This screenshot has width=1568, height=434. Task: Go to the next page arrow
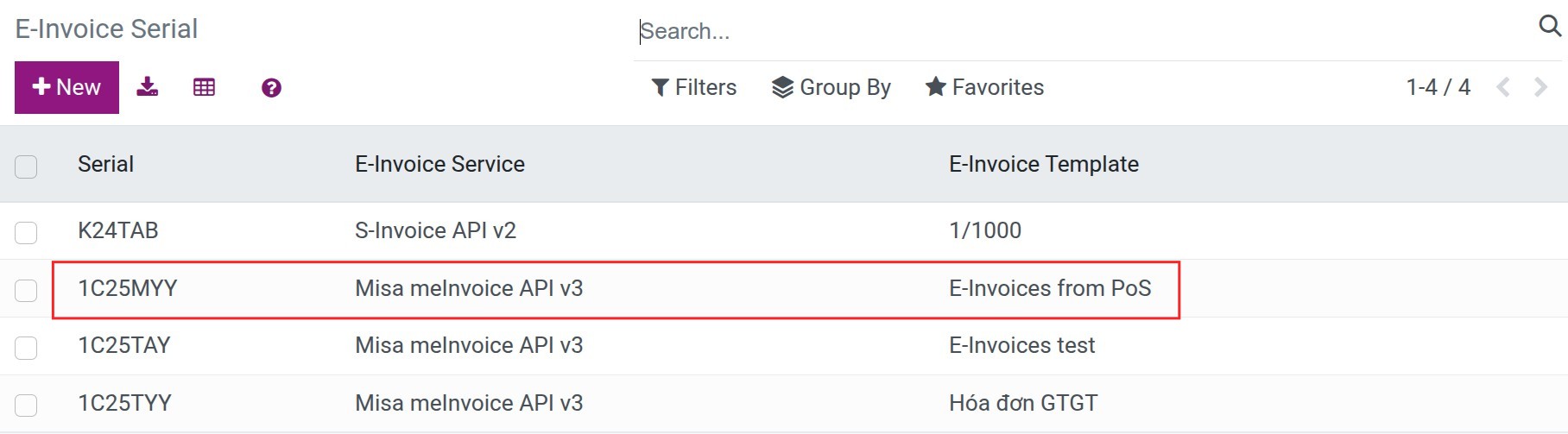pyautogui.click(x=1540, y=87)
